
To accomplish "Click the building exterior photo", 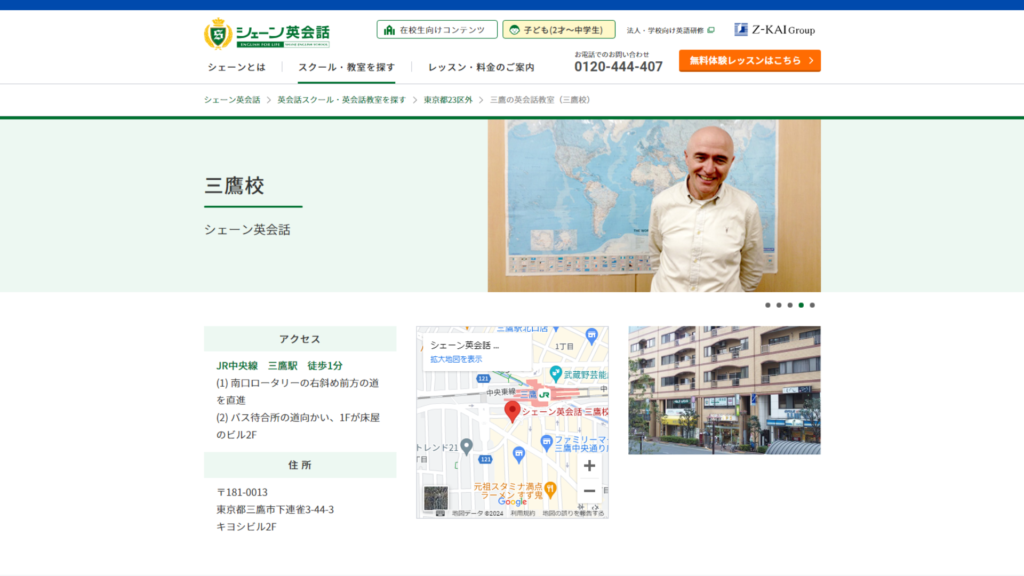I will tap(724, 391).
